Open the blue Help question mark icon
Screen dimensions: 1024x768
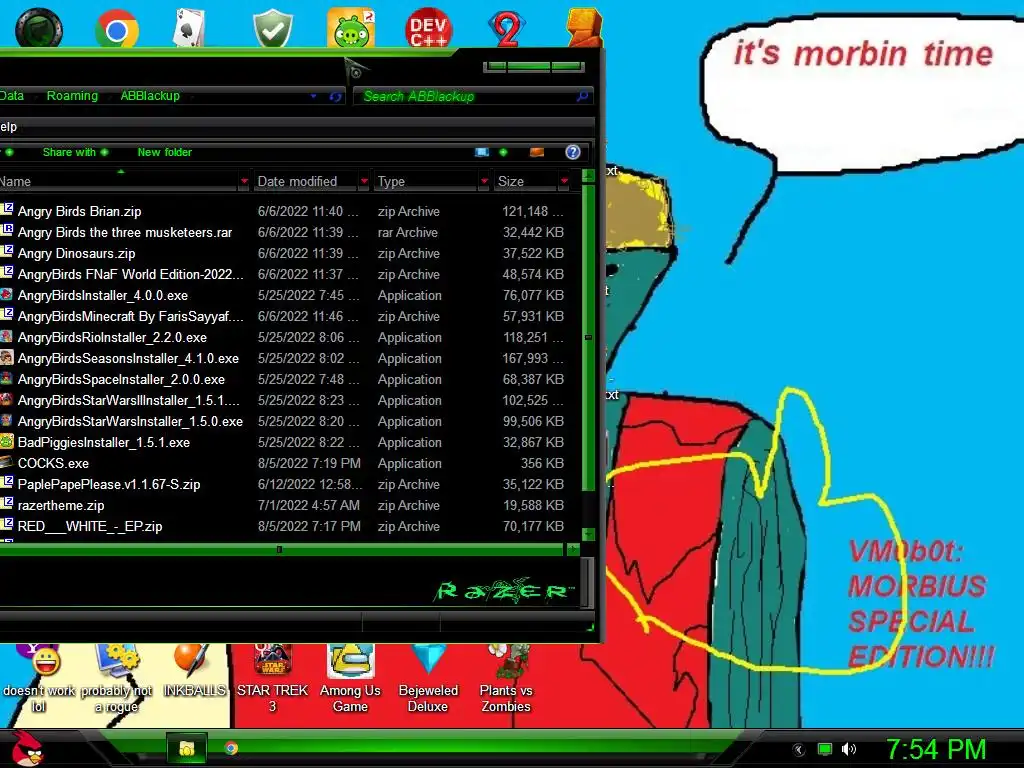pyautogui.click(x=573, y=152)
